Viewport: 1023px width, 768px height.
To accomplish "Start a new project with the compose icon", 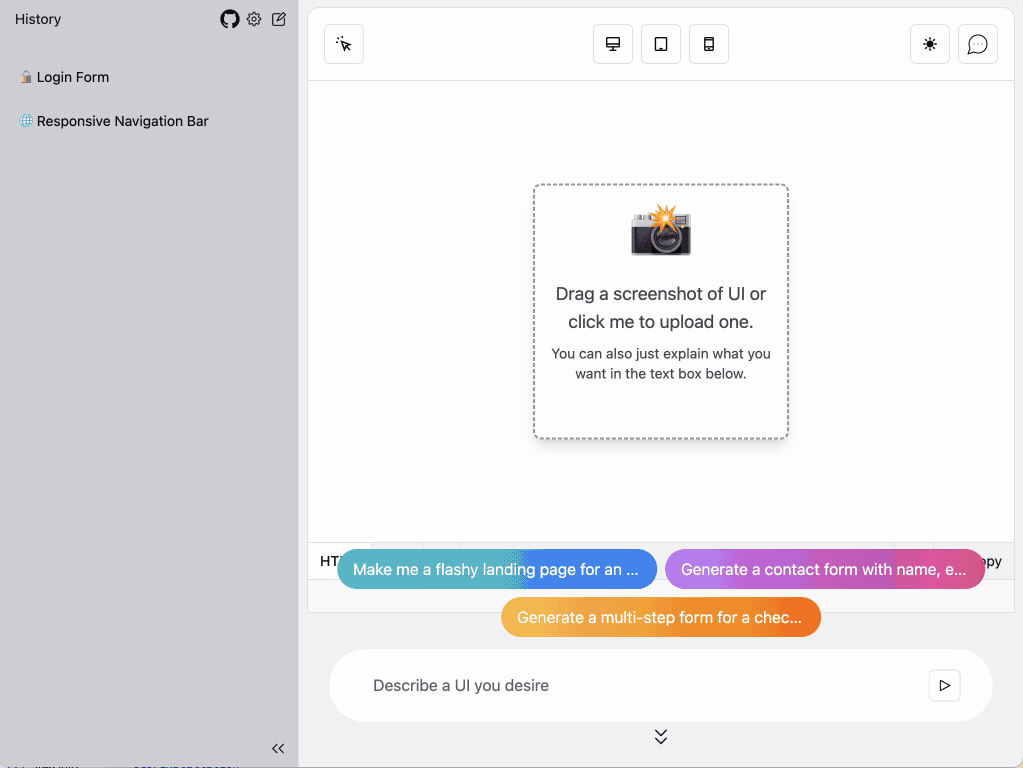I will coord(278,18).
